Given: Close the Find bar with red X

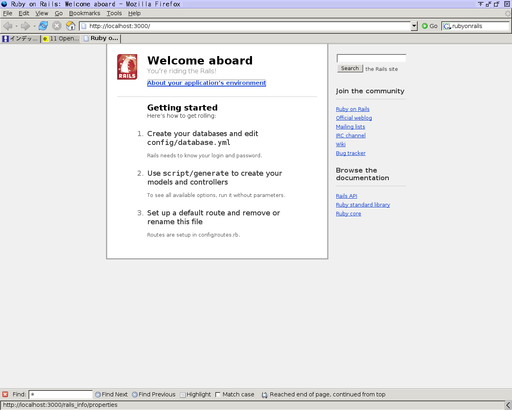Looking at the screenshot, I should [x=5, y=394].
